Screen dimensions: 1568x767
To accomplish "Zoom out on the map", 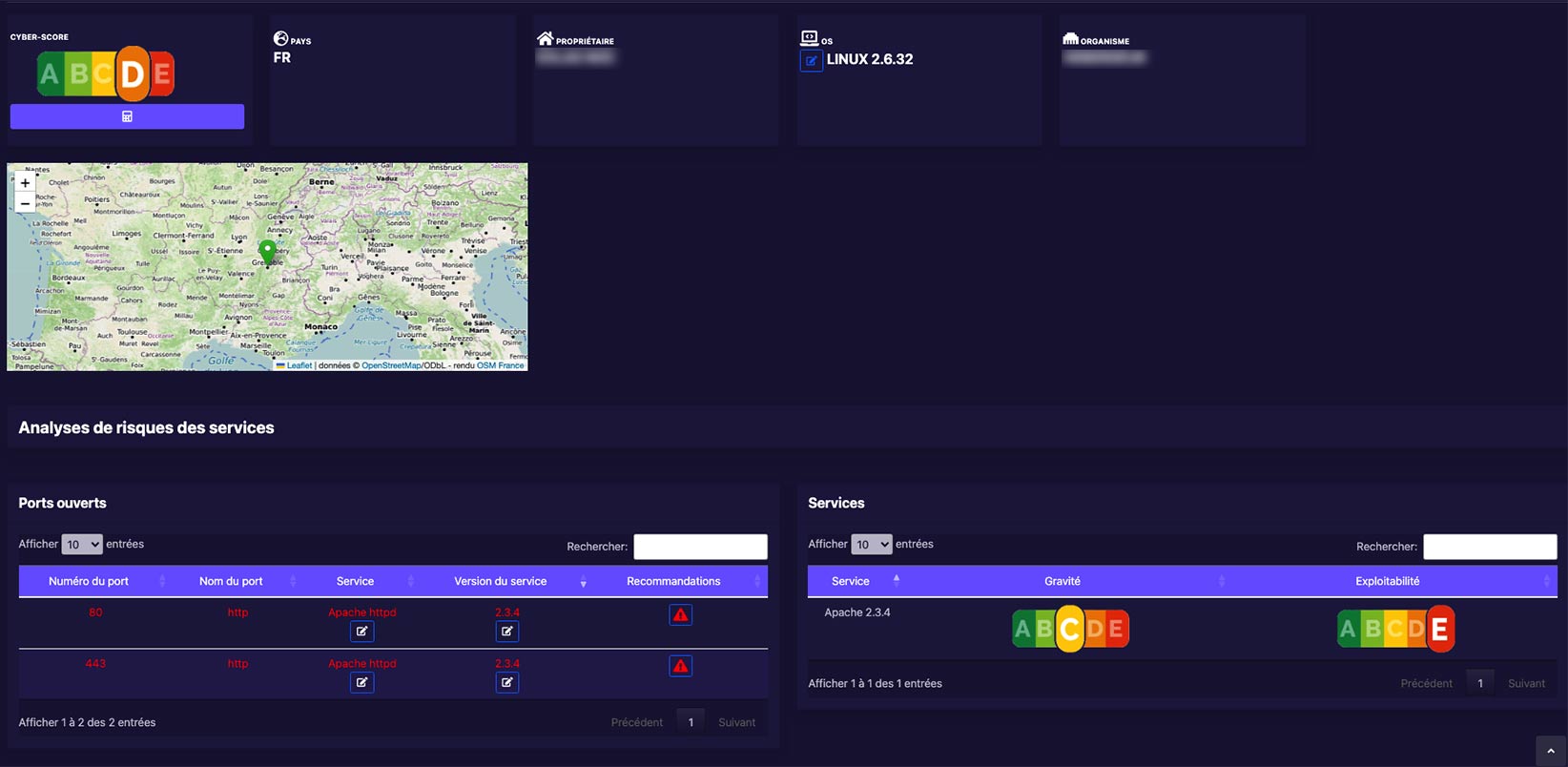I will click(x=25, y=203).
